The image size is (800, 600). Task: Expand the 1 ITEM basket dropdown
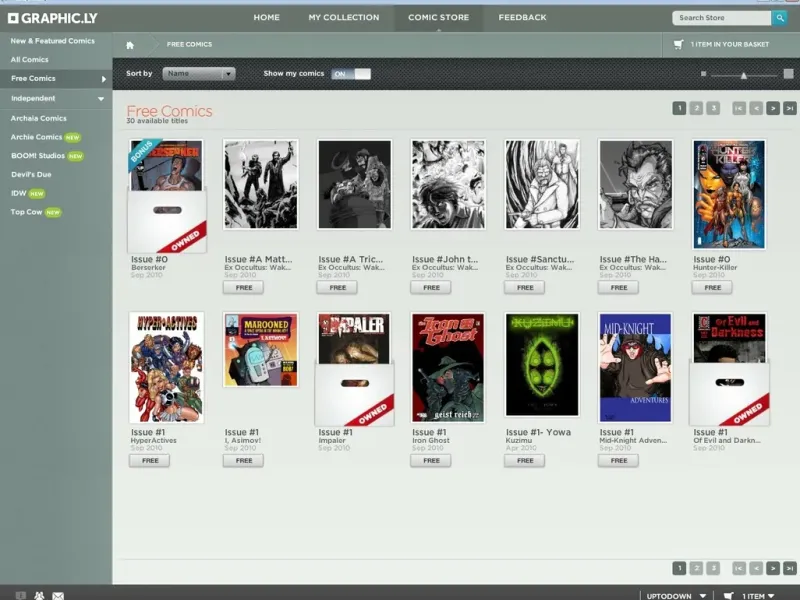click(758, 595)
